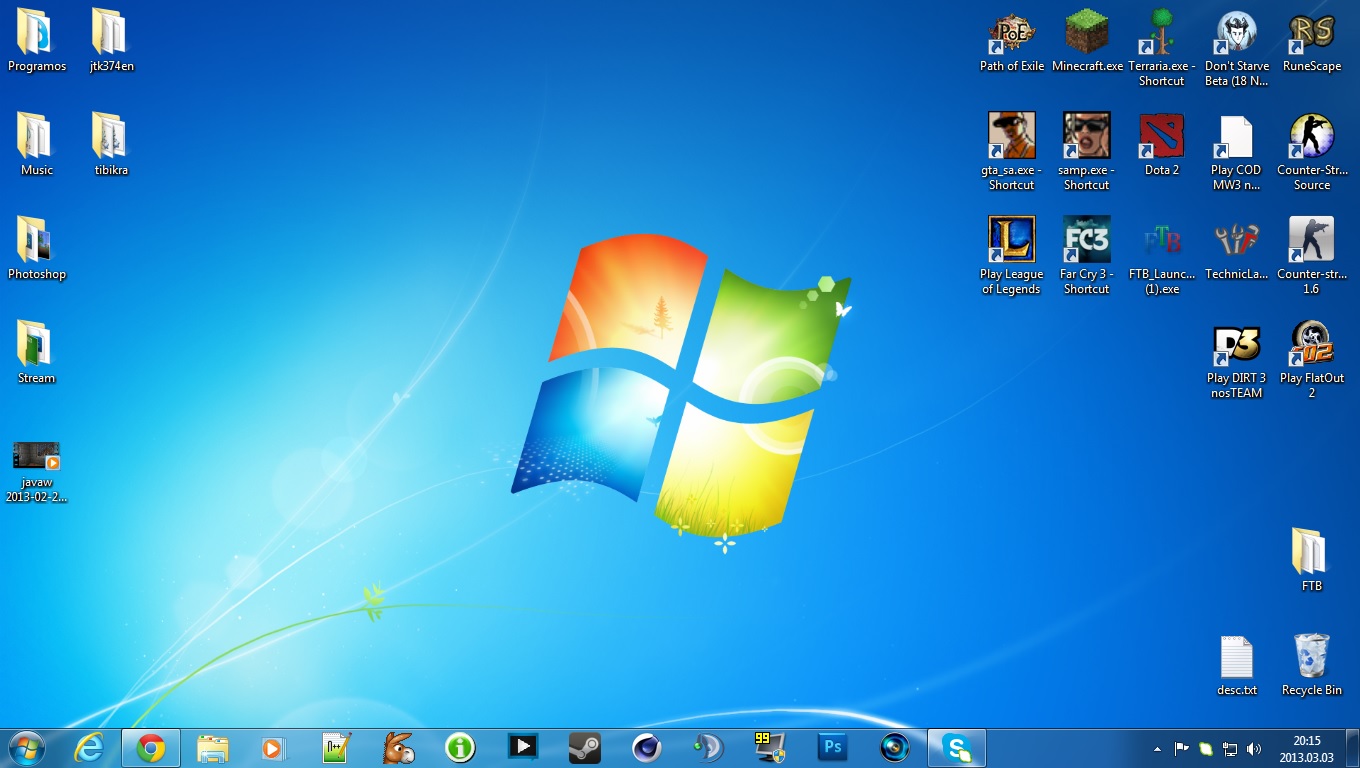
Task: Open the volume speaker control
Action: [1254, 748]
